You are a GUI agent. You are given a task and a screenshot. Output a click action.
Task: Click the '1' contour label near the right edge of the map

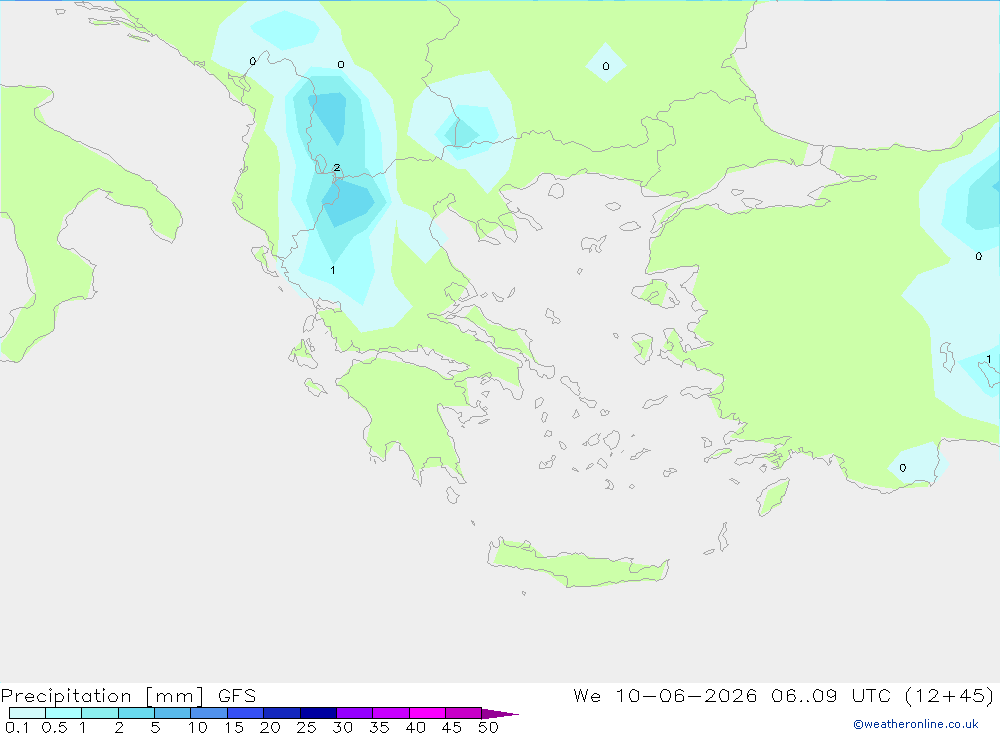989,359
